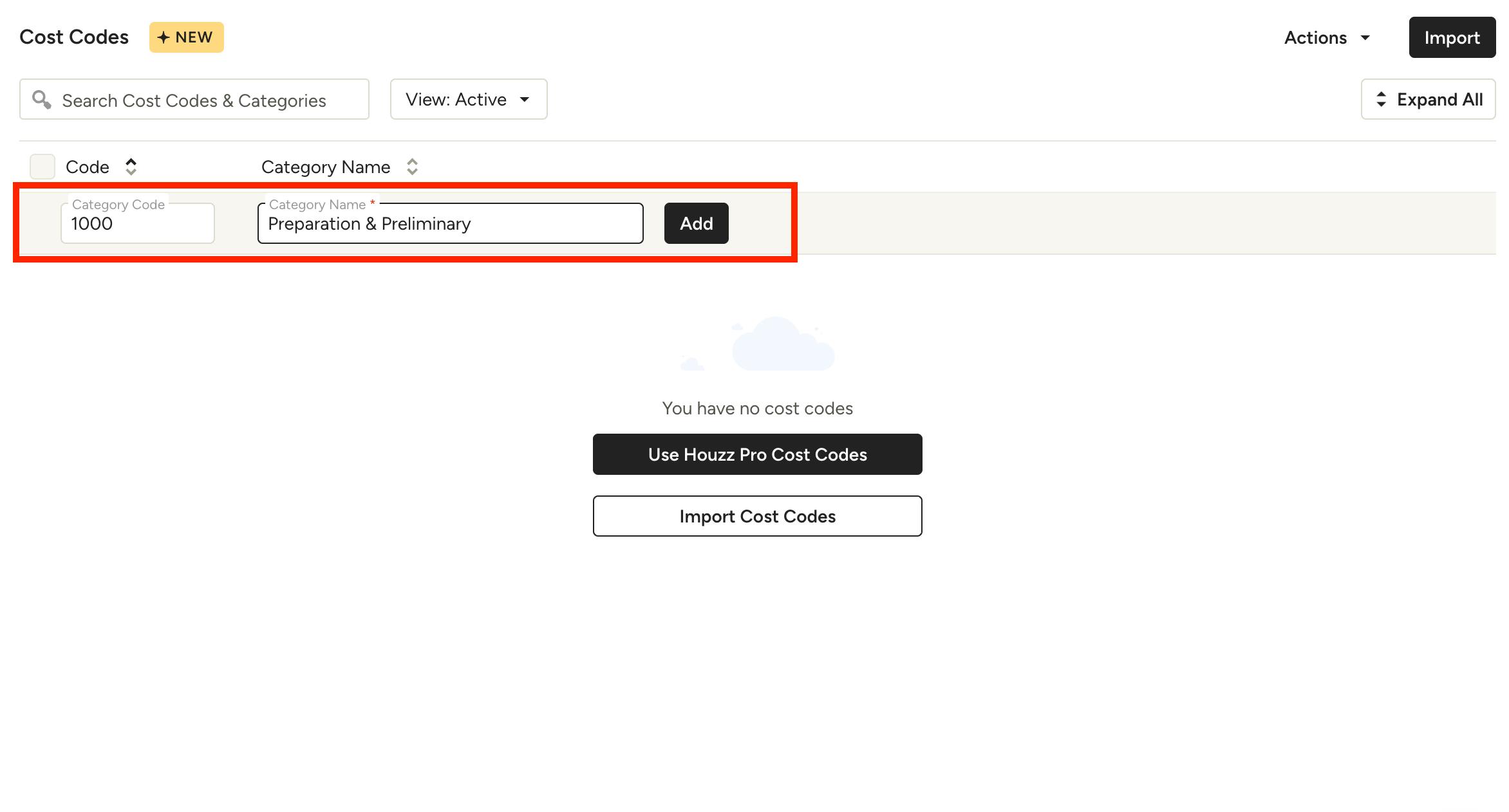Click the search magnifier icon

(42, 100)
